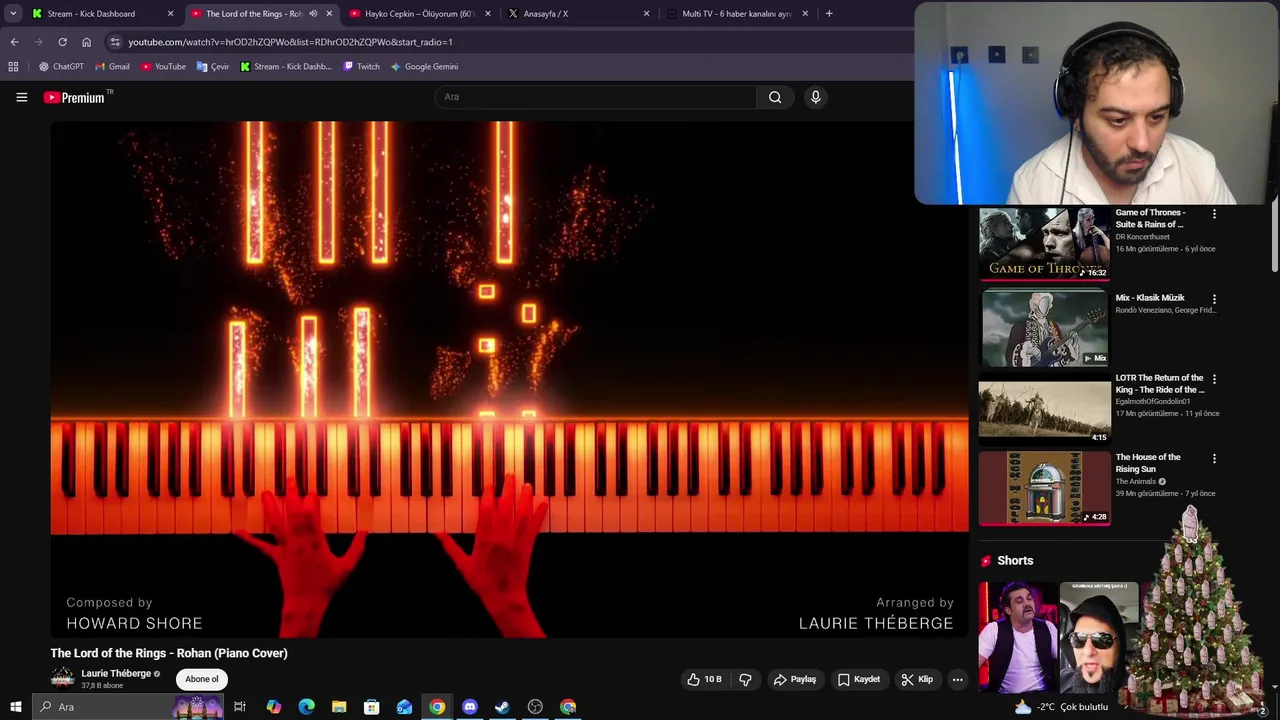Screen dimensions: 1280x720
Task: Open options for LOTR Ride of Rohirrim video
Action: [x=1214, y=379]
